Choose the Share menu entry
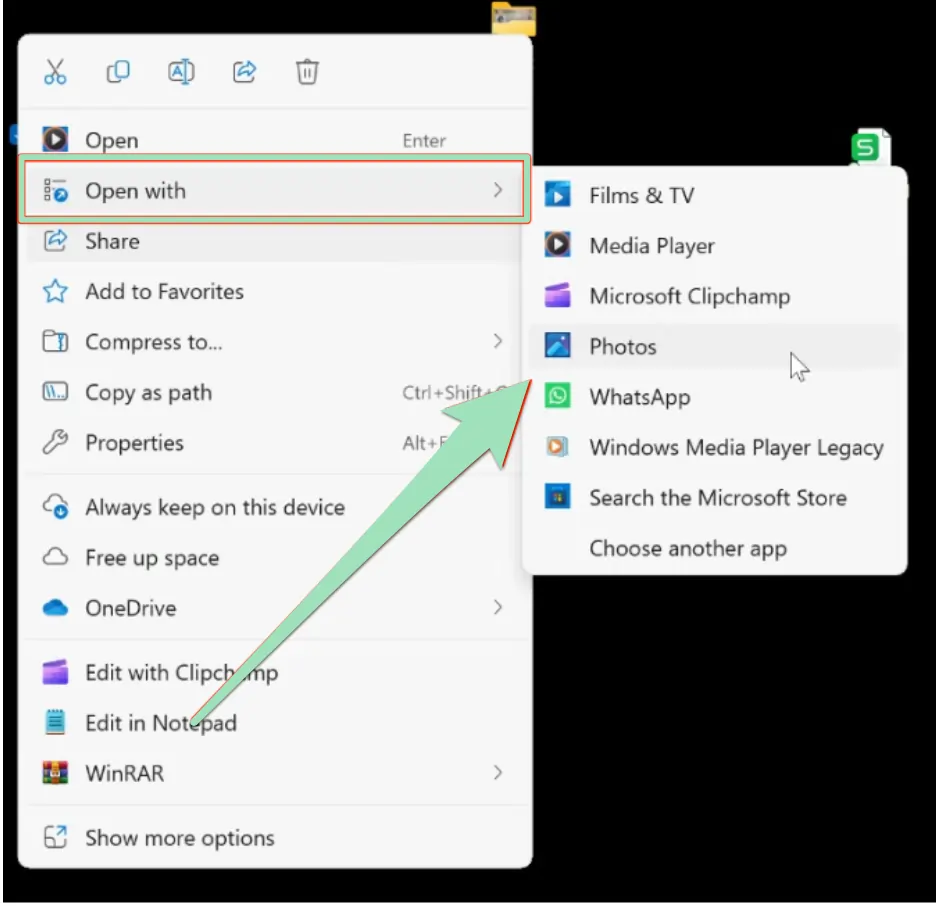936x906 pixels. [275, 241]
